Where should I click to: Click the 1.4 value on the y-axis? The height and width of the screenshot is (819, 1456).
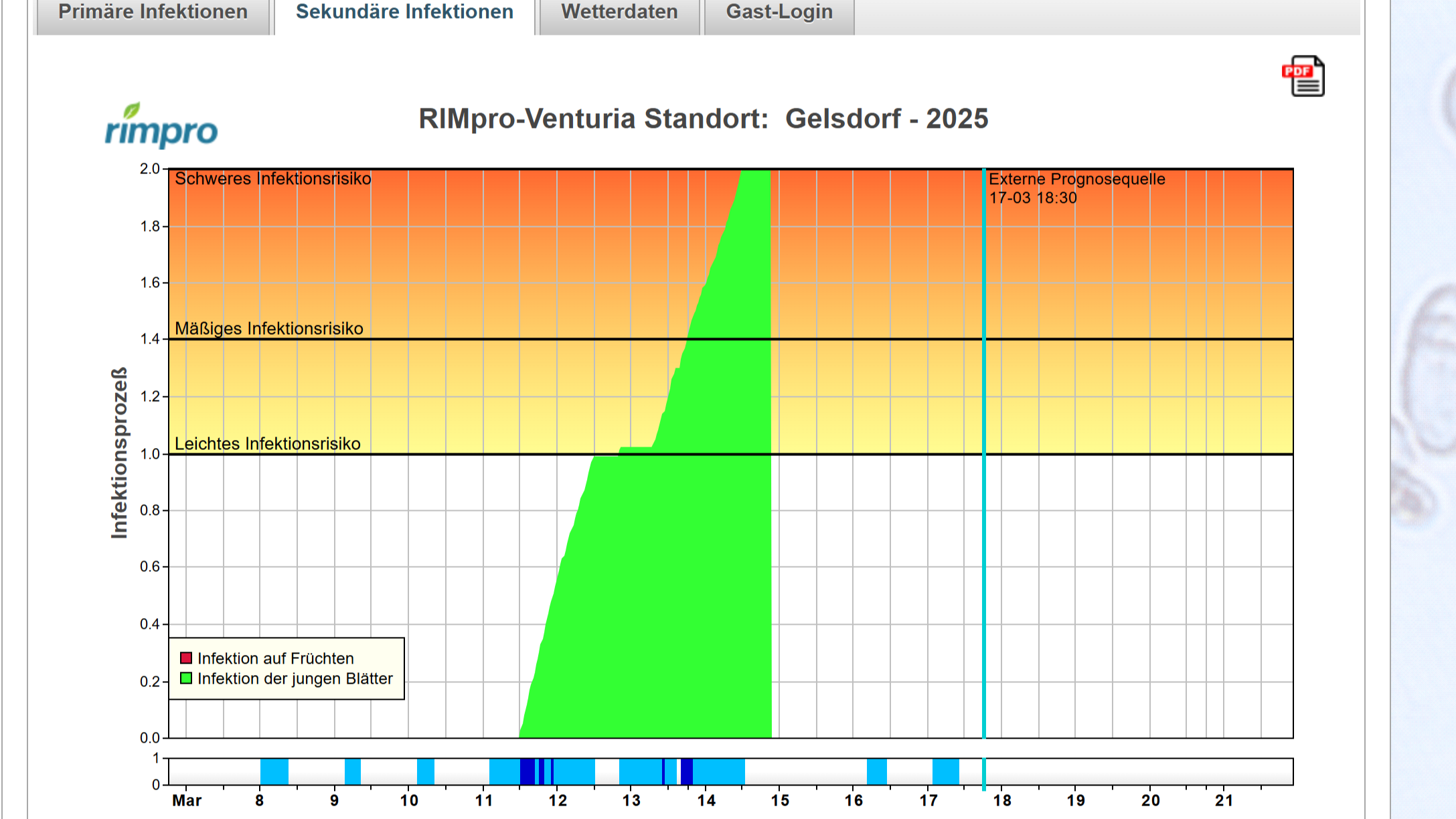point(150,339)
